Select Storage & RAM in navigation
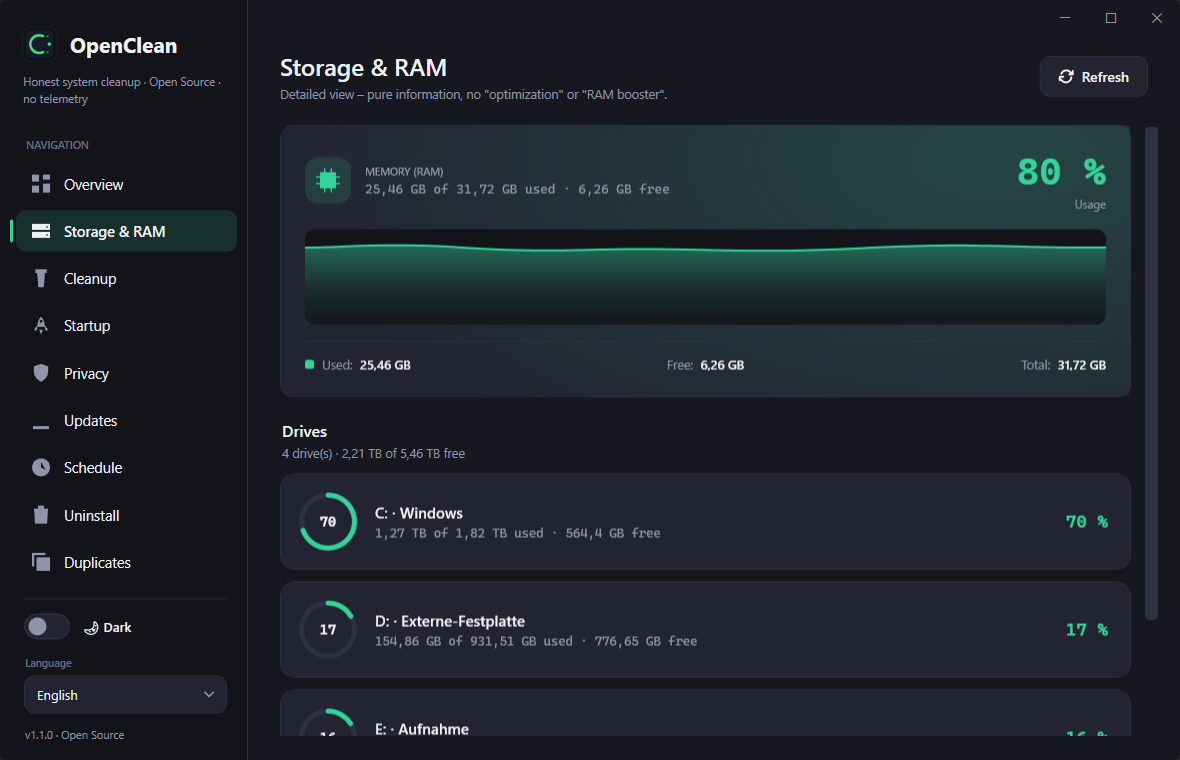Screen dimensions: 1180x760 coord(126,231)
